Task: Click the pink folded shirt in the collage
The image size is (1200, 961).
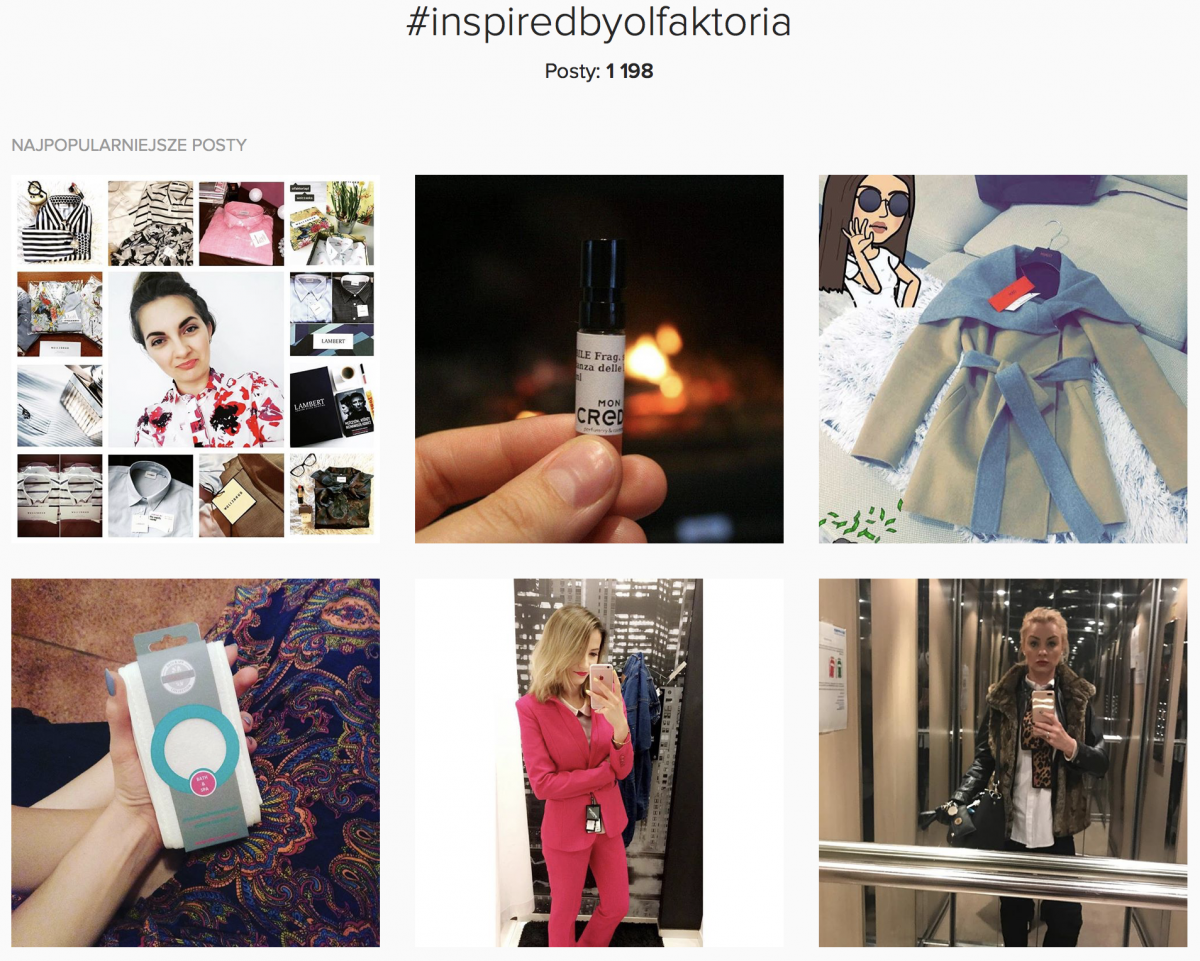Action: (x=240, y=222)
